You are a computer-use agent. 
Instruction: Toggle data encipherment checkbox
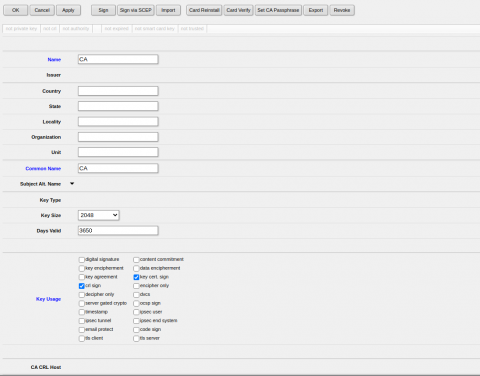click(136, 268)
